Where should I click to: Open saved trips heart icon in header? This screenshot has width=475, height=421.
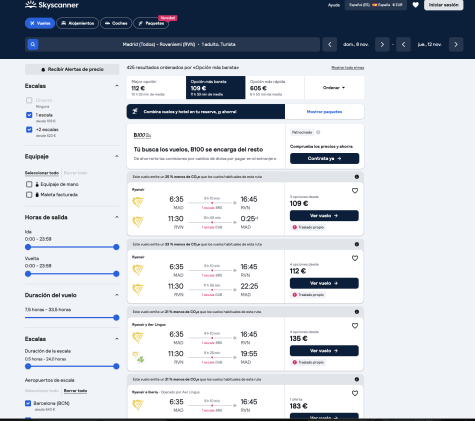click(415, 5)
